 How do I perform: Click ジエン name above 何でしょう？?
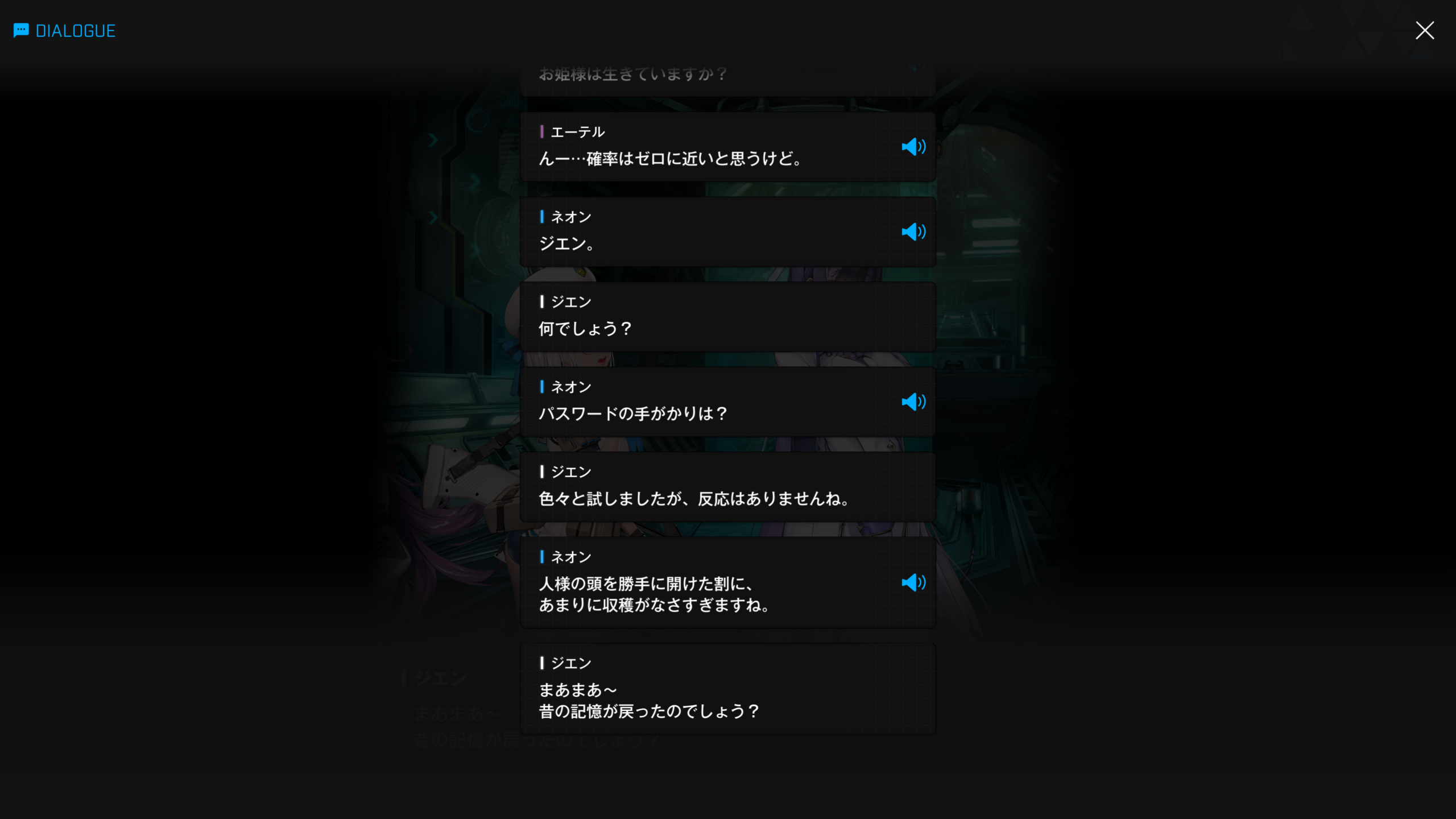(x=571, y=301)
